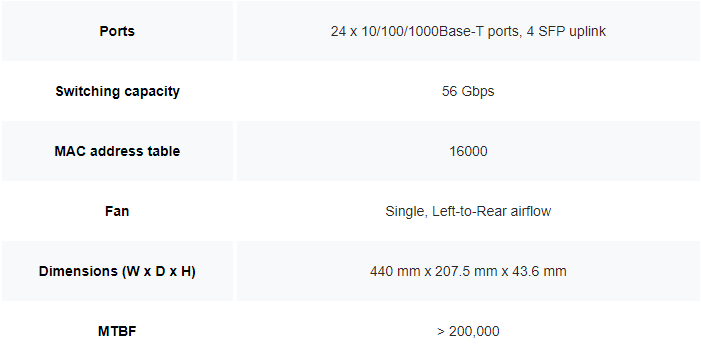
Task: Click the MTBF label
Action: pyautogui.click(x=117, y=331)
